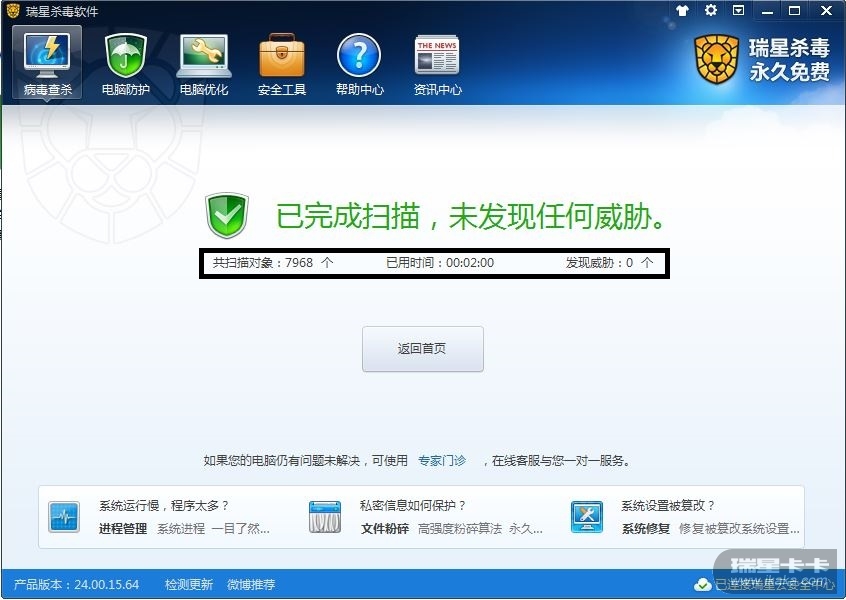Click the 瑞星杀毒软件 title bar app icon
The height and width of the screenshot is (600, 846).
(x=13, y=10)
